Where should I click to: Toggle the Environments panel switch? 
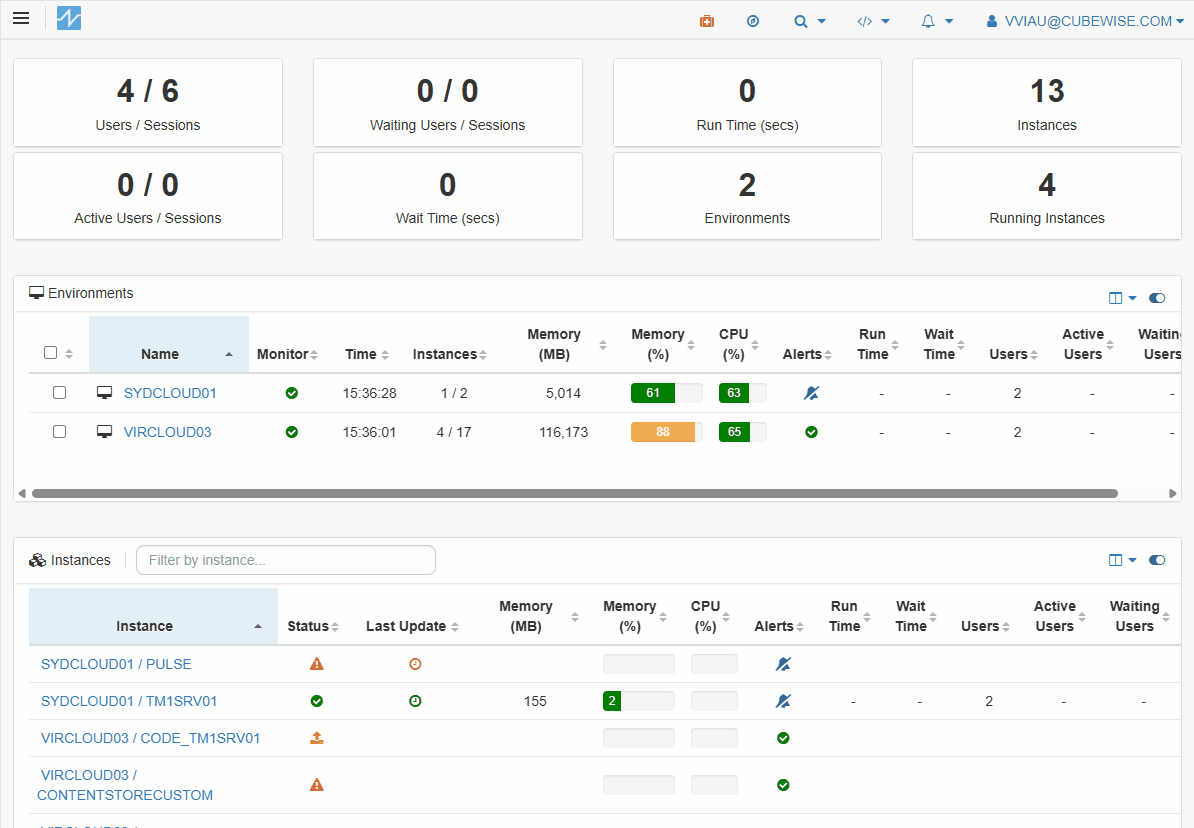[x=1157, y=298]
